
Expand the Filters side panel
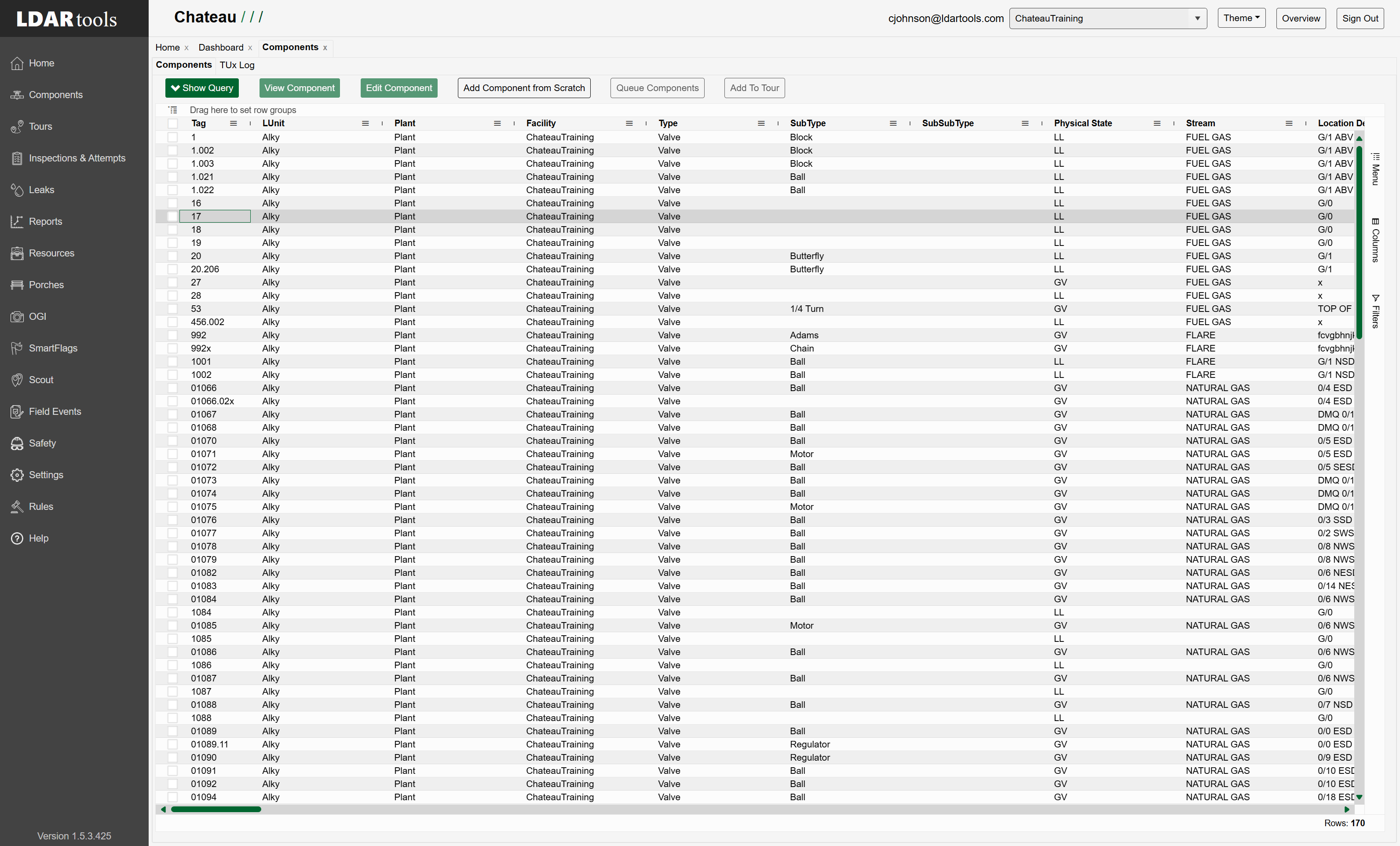tap(1375, 311)
